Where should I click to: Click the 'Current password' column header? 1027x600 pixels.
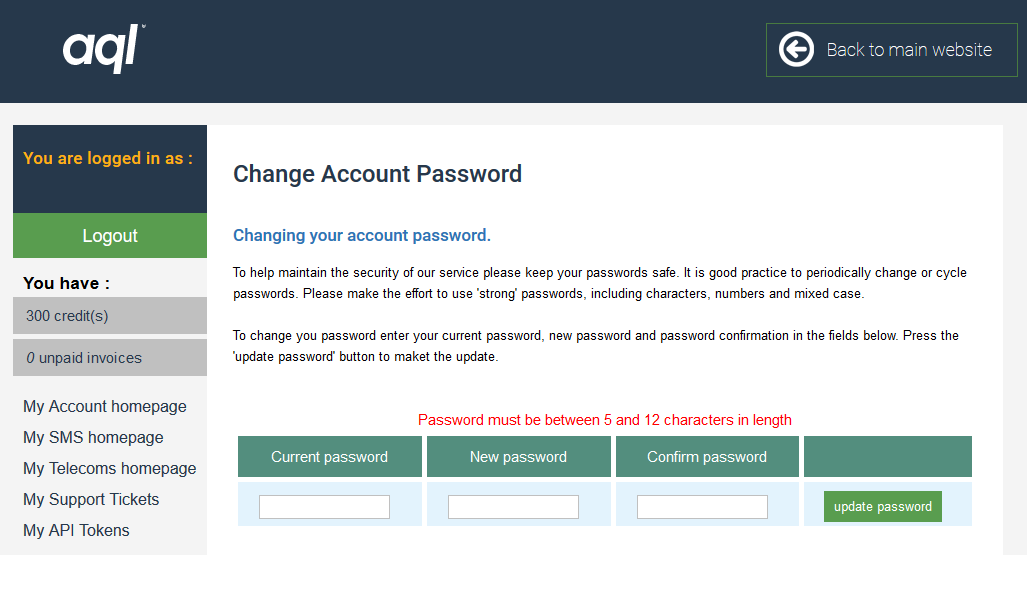pyautogui.click(x=329, y=457)
